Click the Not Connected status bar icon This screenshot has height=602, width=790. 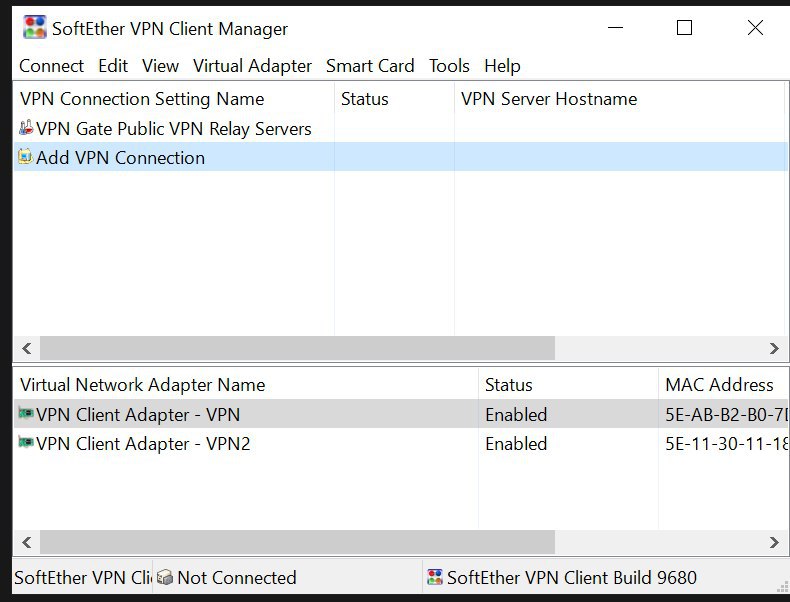[165, 577]
